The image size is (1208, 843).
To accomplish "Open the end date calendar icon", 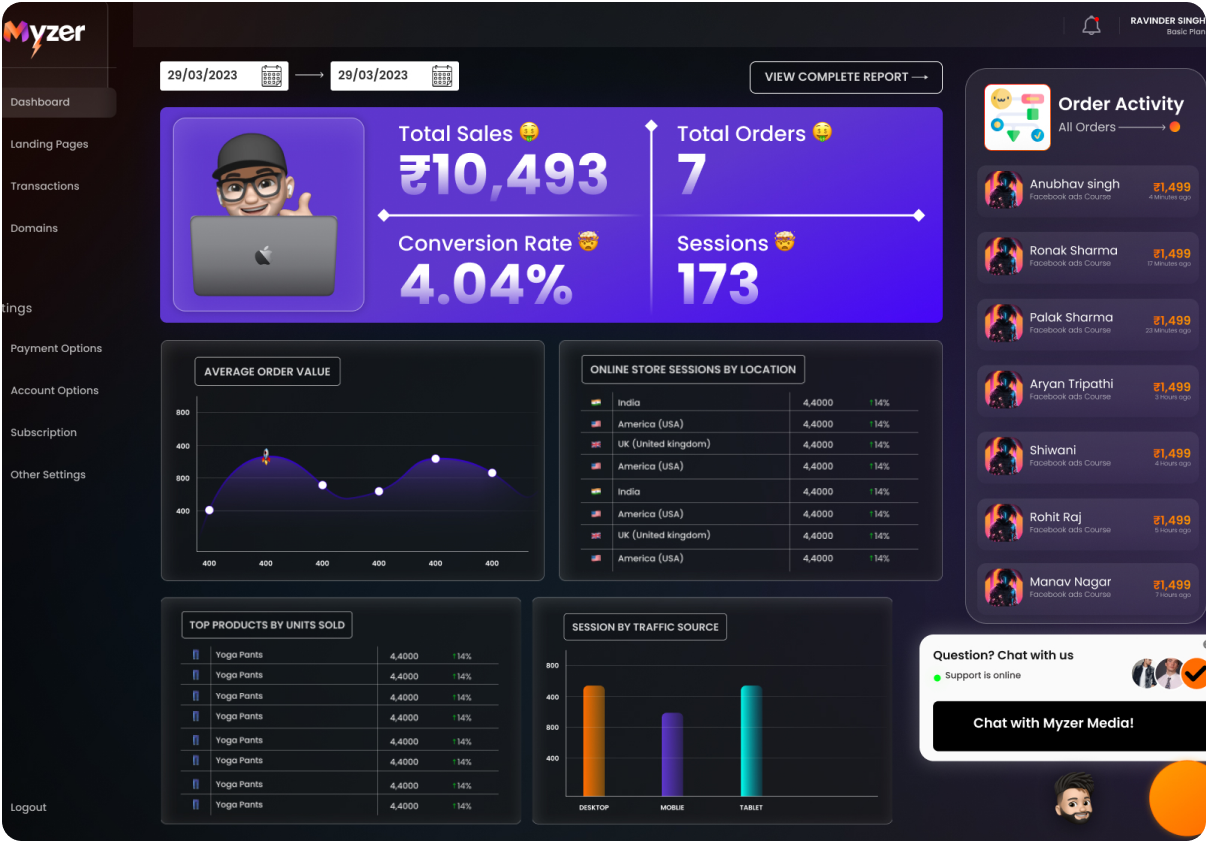I will coord(442,76).
